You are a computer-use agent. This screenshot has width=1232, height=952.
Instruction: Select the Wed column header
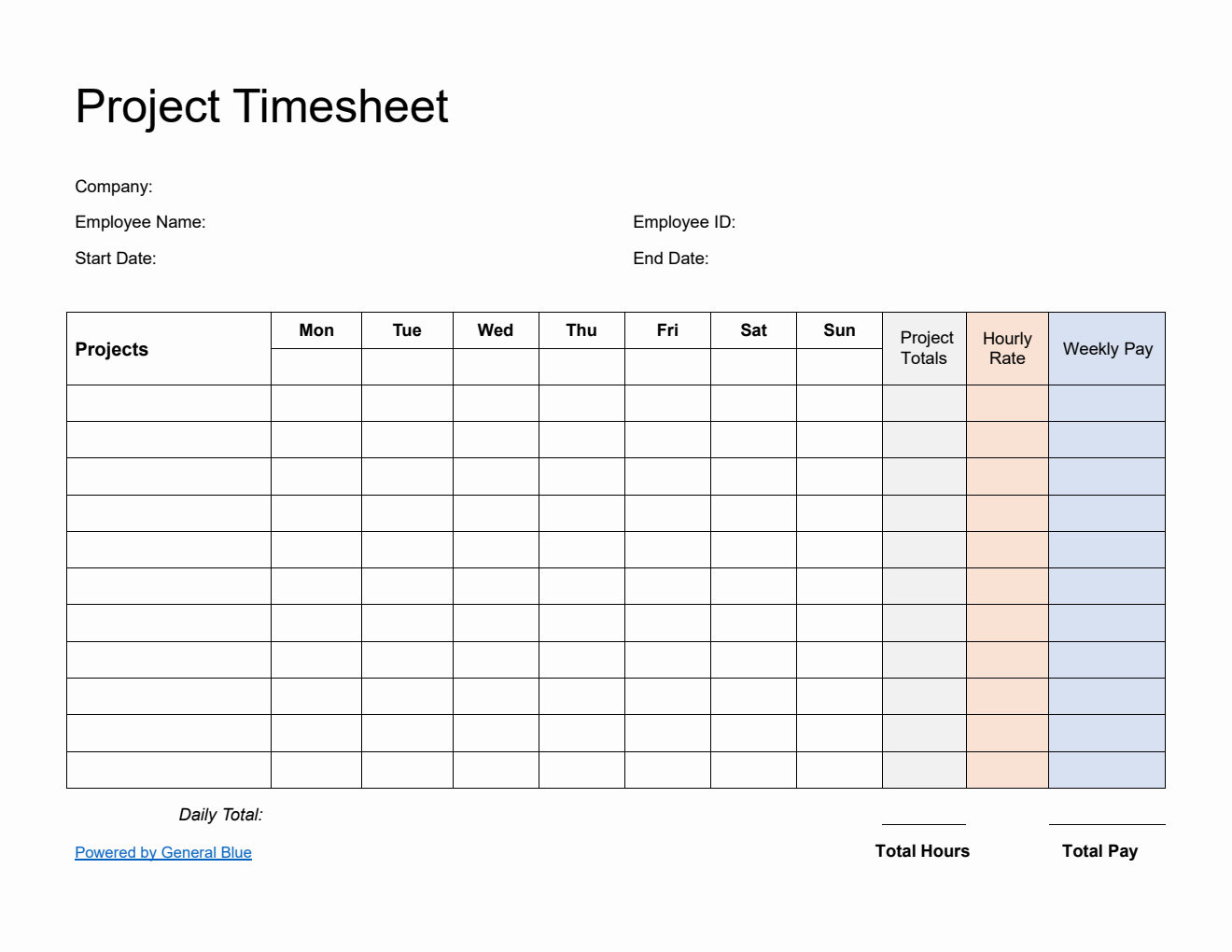coord(496,330)
